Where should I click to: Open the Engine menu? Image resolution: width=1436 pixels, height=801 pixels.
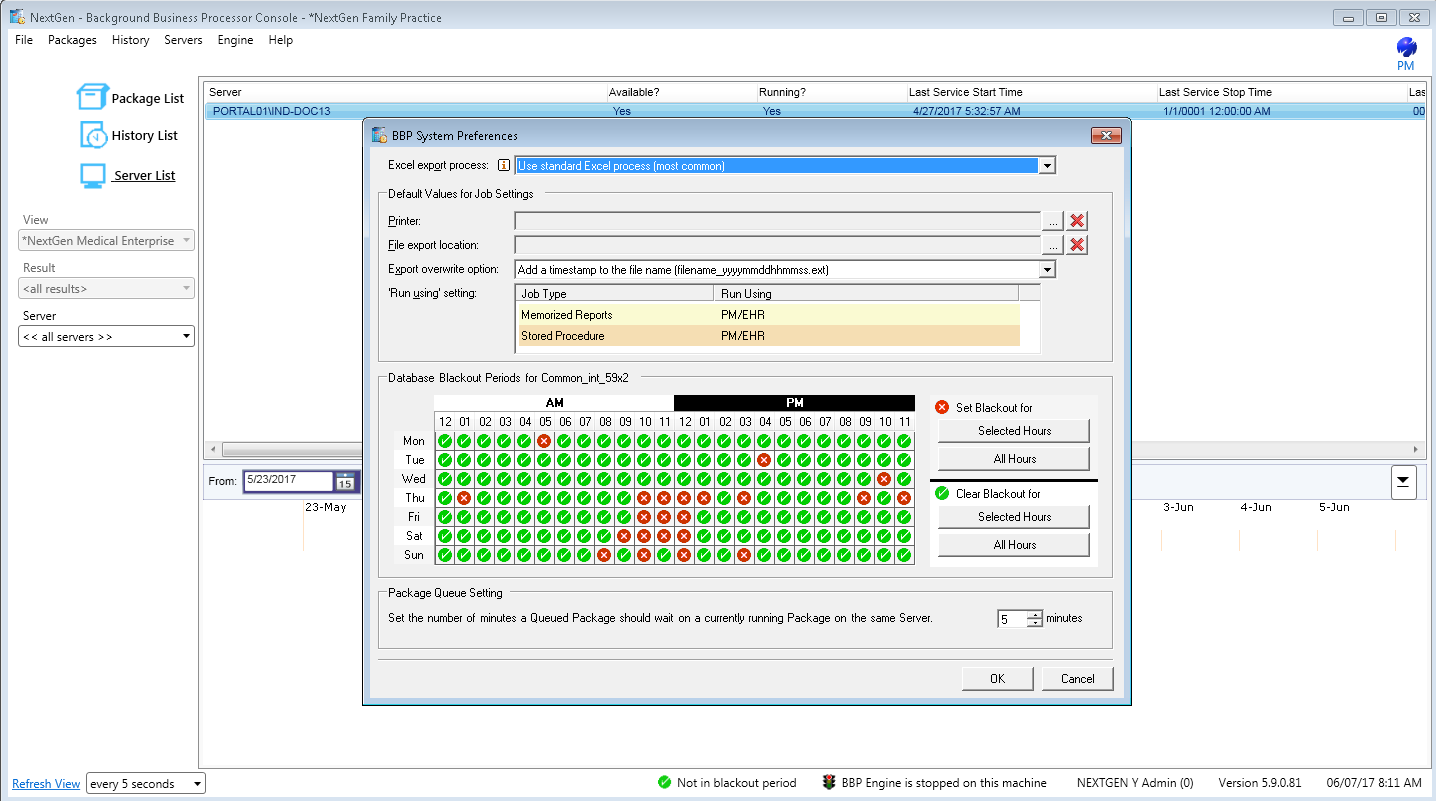(x=235, y=40)
